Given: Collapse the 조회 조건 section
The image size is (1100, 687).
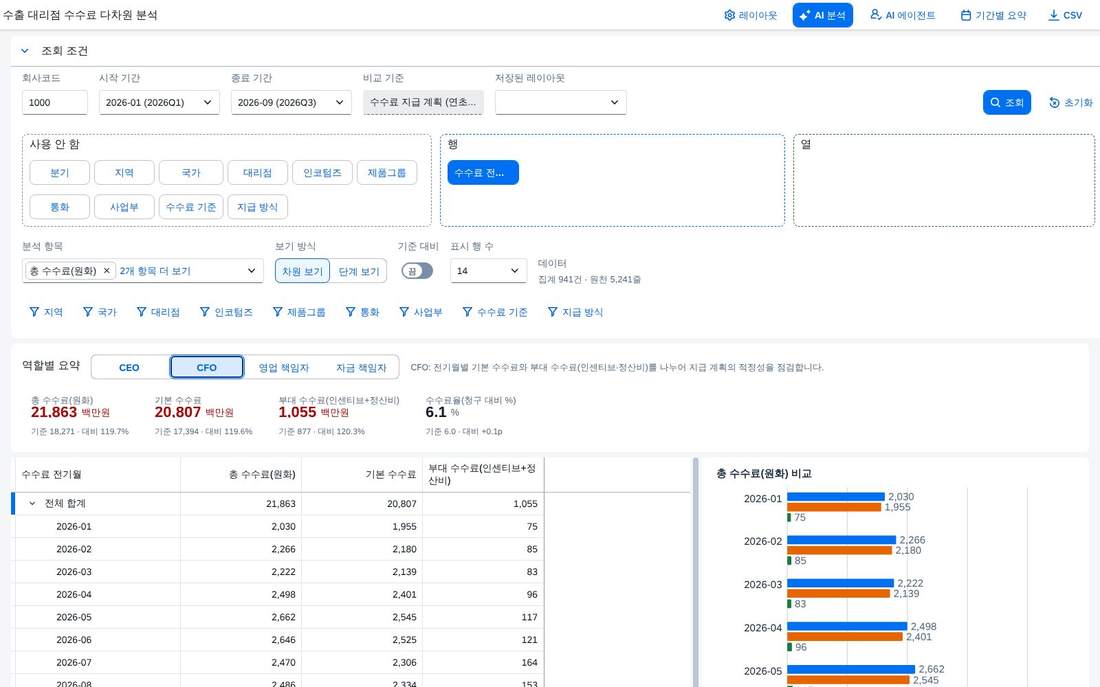Looking at the screenshot, I should (x=25, y=51).
